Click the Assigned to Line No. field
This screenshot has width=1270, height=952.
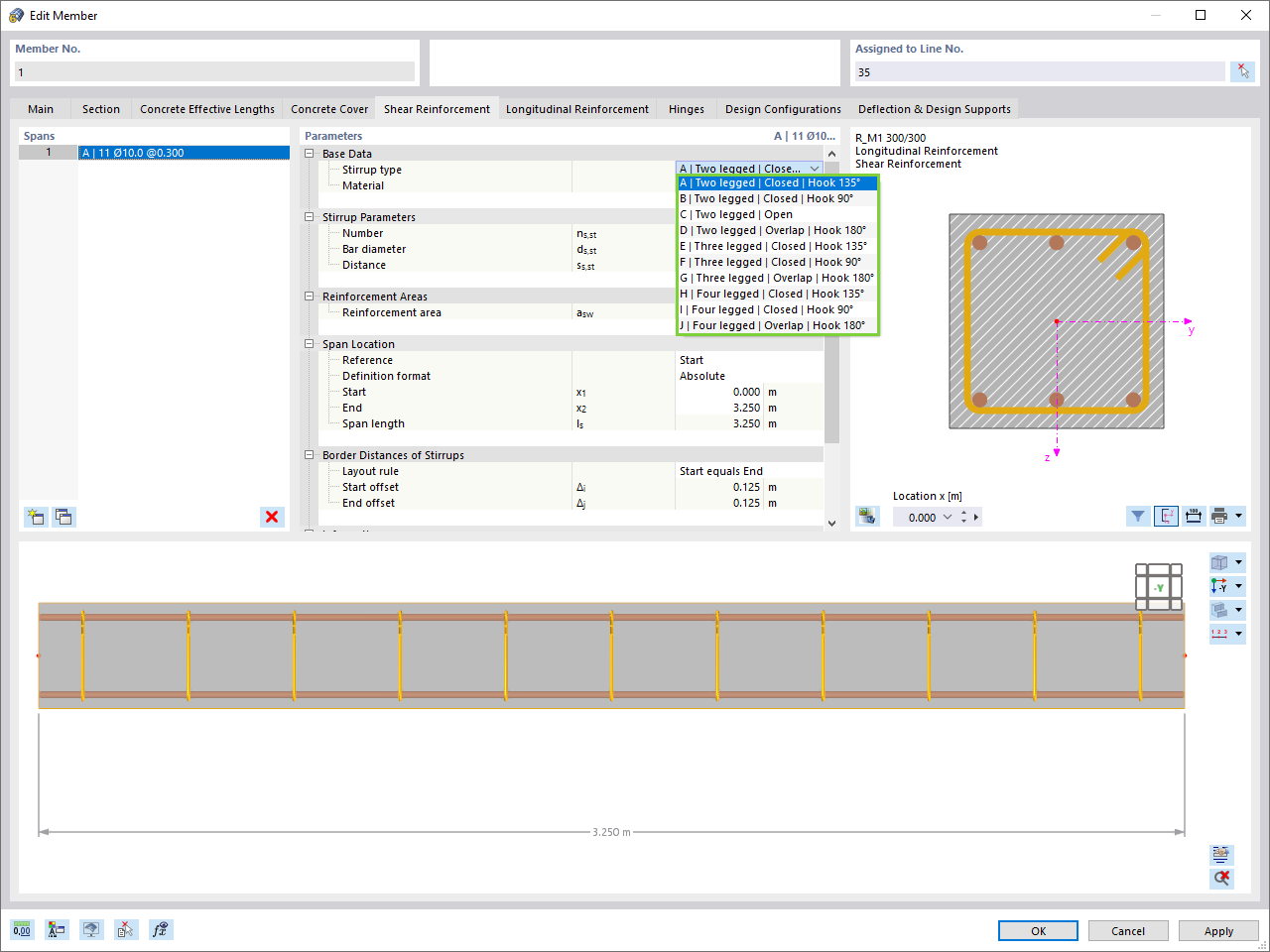coord(1040,71)
